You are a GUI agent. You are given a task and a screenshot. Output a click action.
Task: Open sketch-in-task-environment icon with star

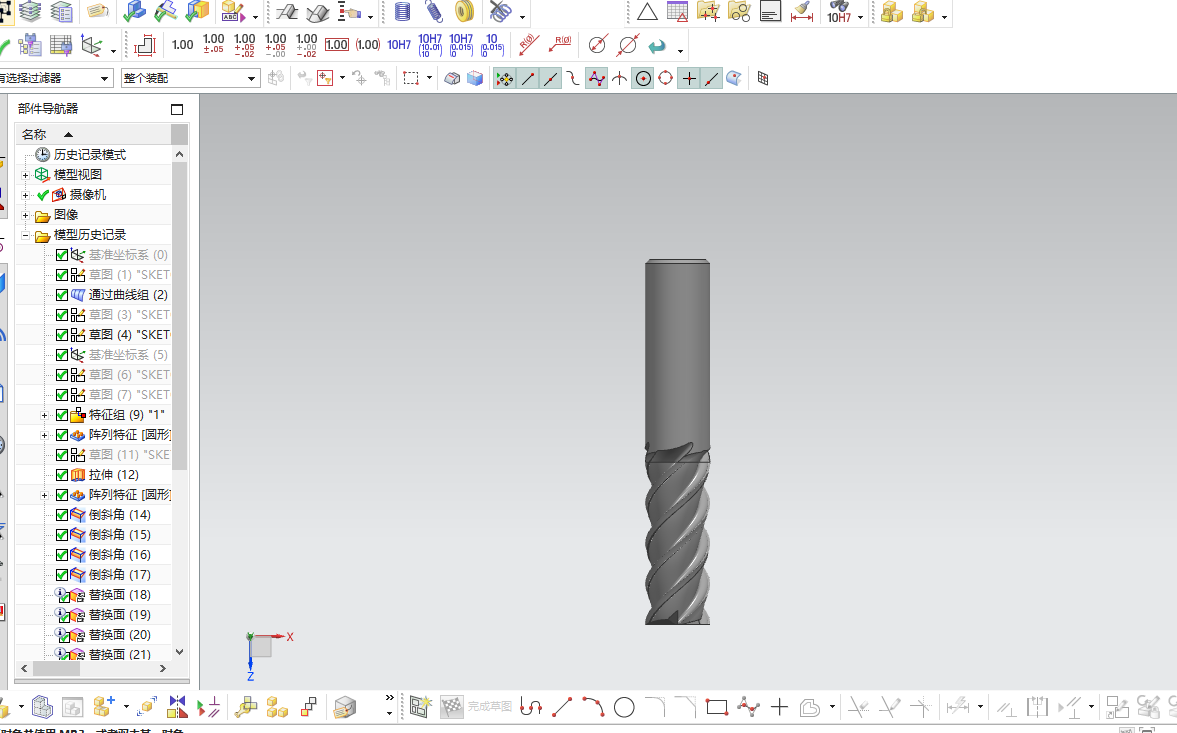pos(420,707)
